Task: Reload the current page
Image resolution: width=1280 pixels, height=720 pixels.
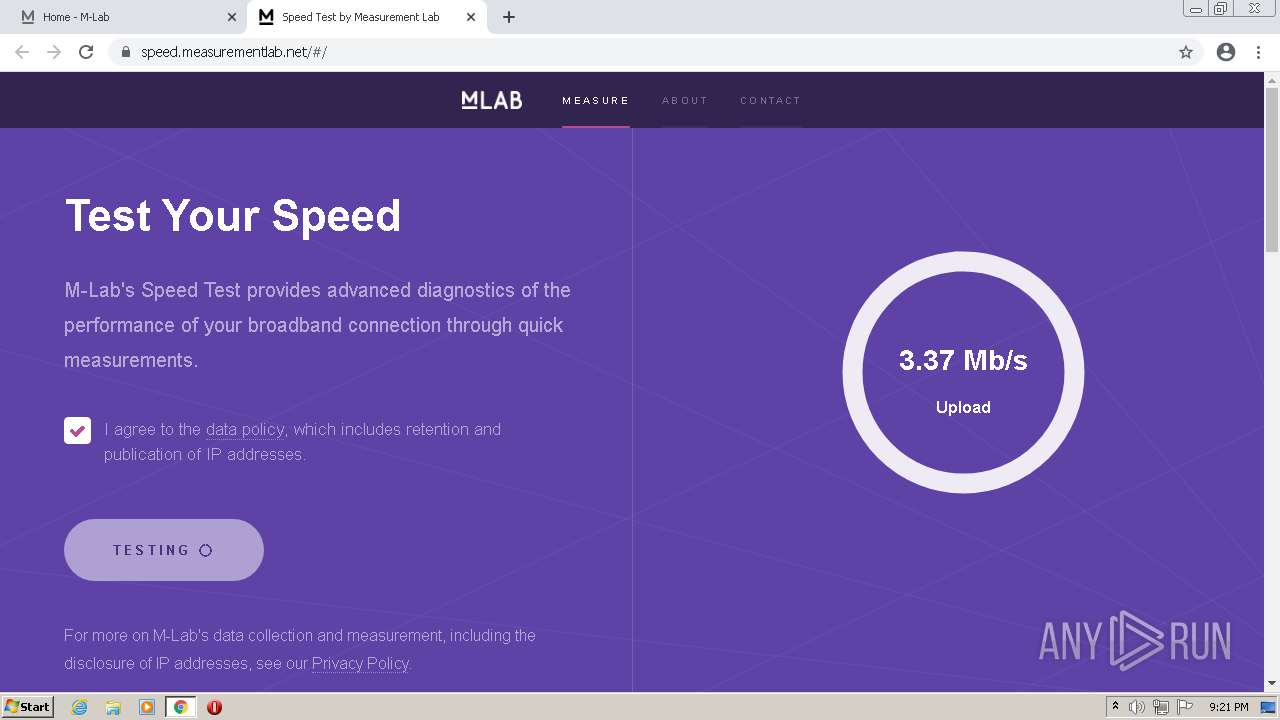Action: coord(86,52)
